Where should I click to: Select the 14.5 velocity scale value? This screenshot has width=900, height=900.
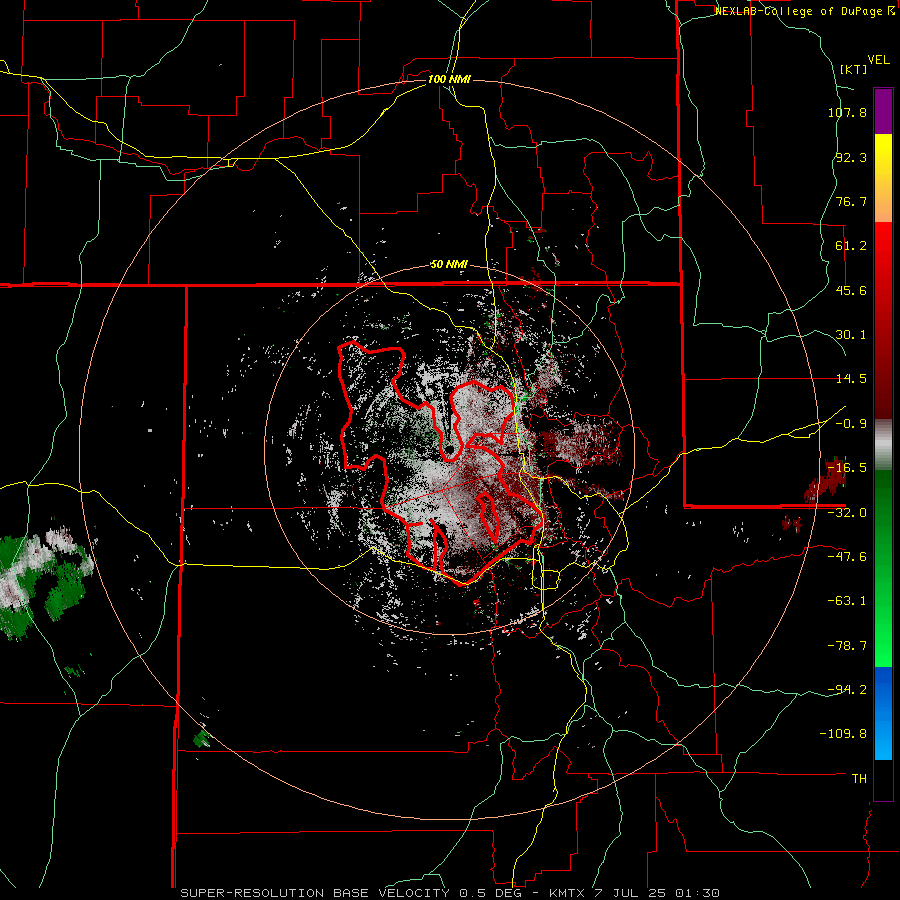click(851, 379)
